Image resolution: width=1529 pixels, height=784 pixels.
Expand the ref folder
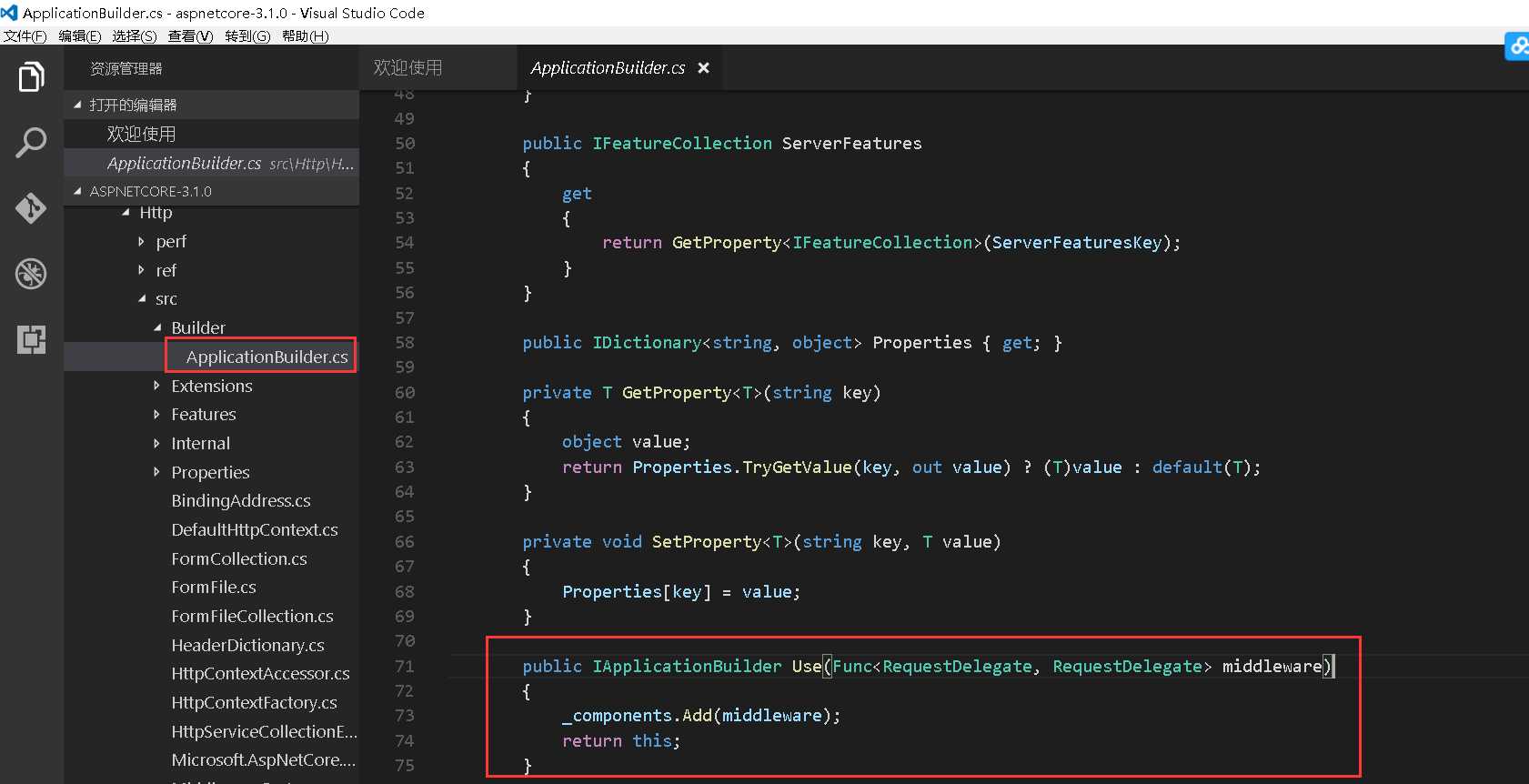(141, 270)
